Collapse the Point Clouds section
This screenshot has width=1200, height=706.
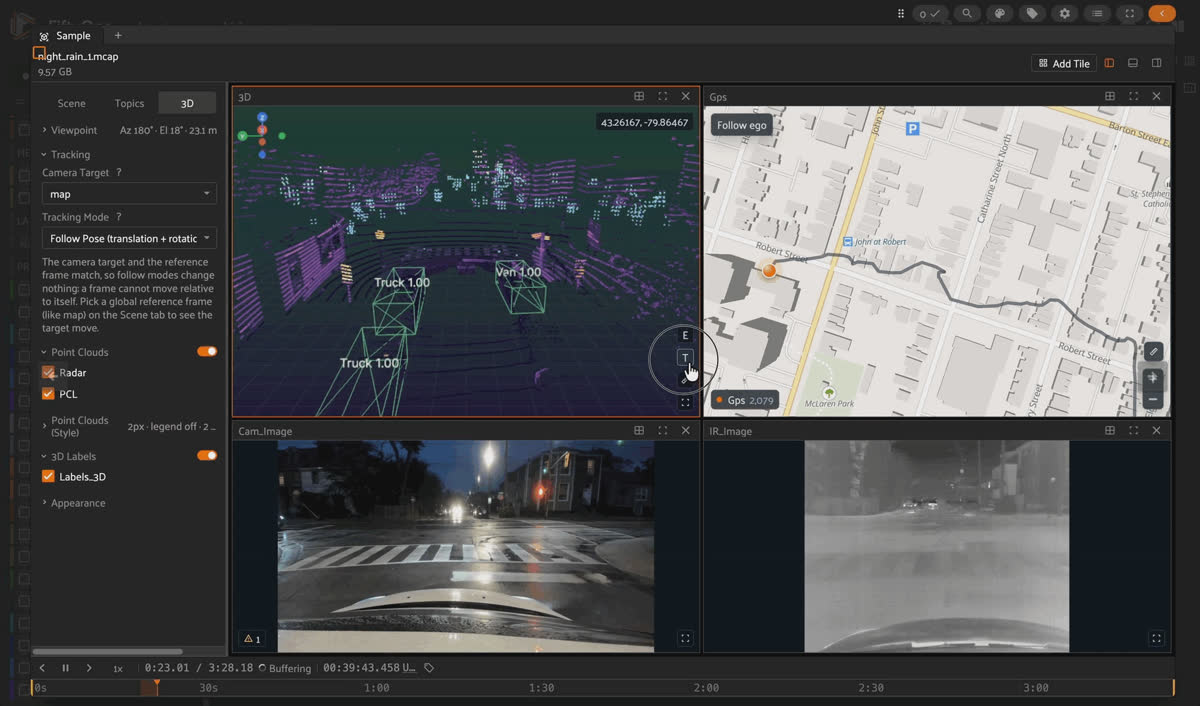tap(75, 352)
